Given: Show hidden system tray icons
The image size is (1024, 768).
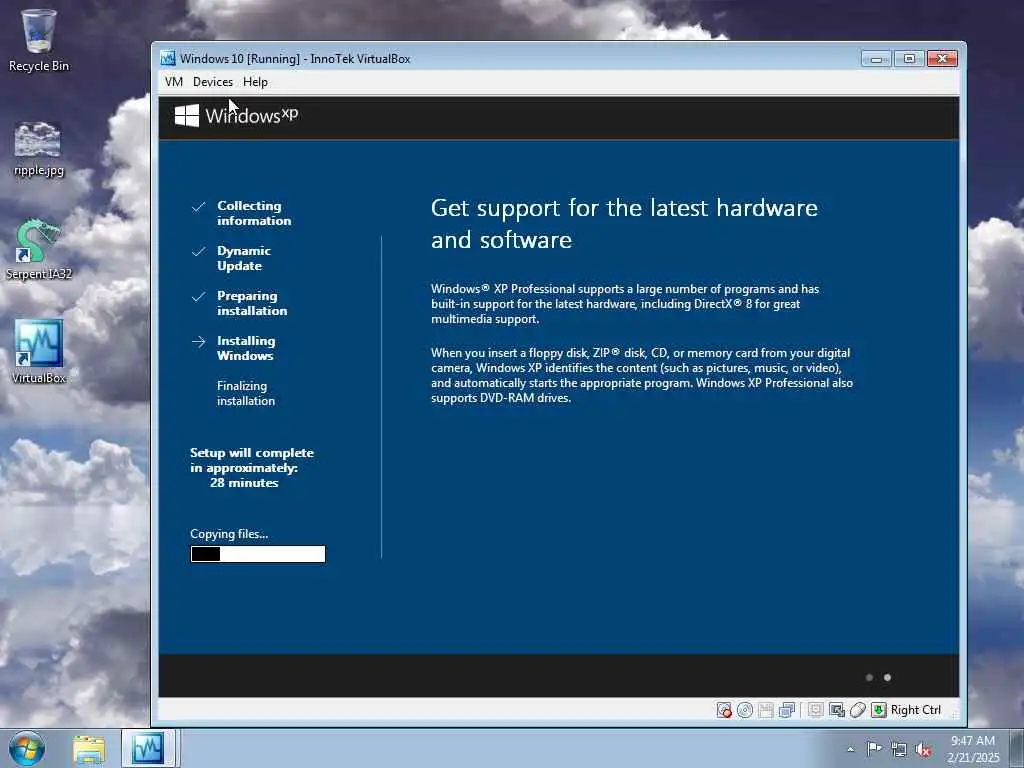Looking at the screenshot, I should point(850,749).
